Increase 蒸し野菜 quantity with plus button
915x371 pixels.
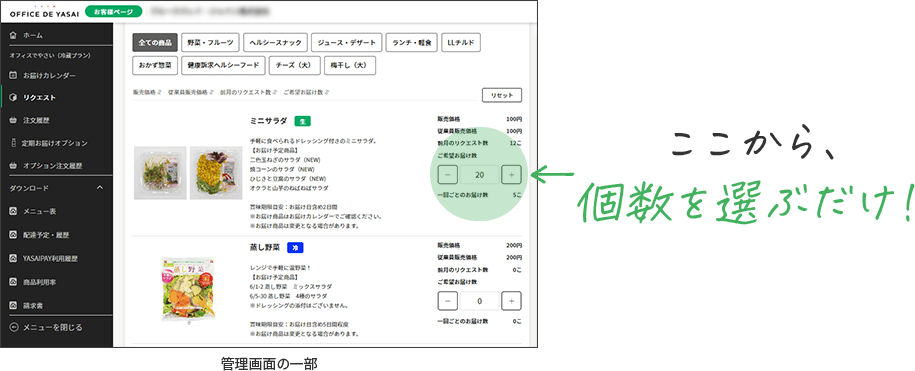point(511,301)
